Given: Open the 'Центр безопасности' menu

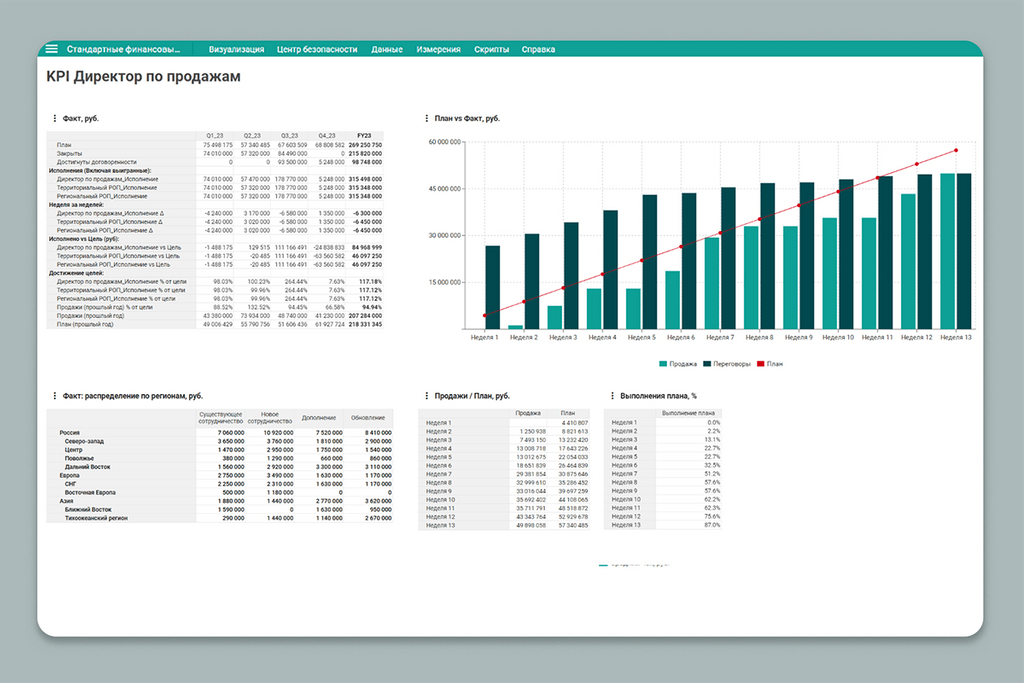Looking at the screenshot, I should point(317,49).
